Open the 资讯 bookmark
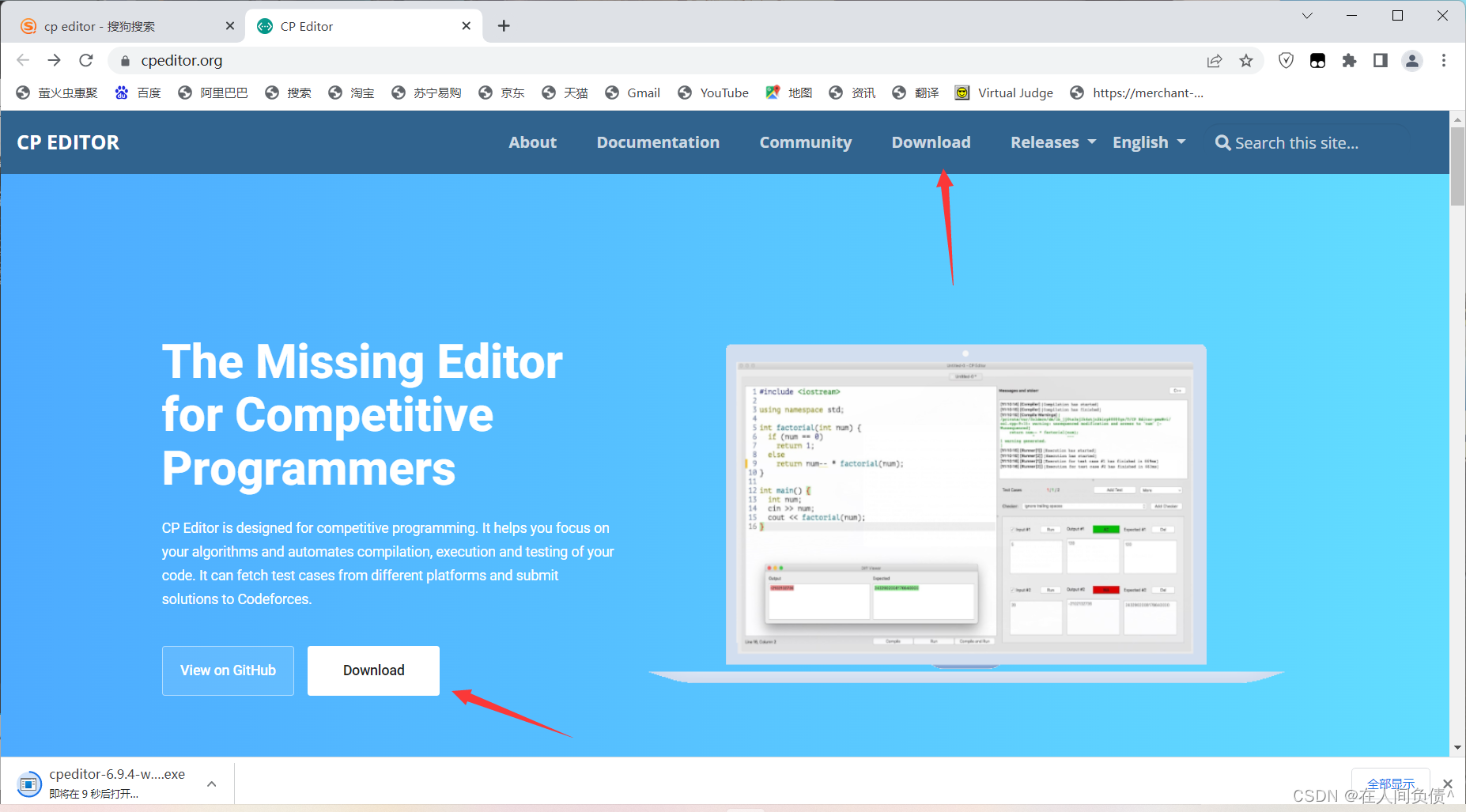 (x=852, y=93)
